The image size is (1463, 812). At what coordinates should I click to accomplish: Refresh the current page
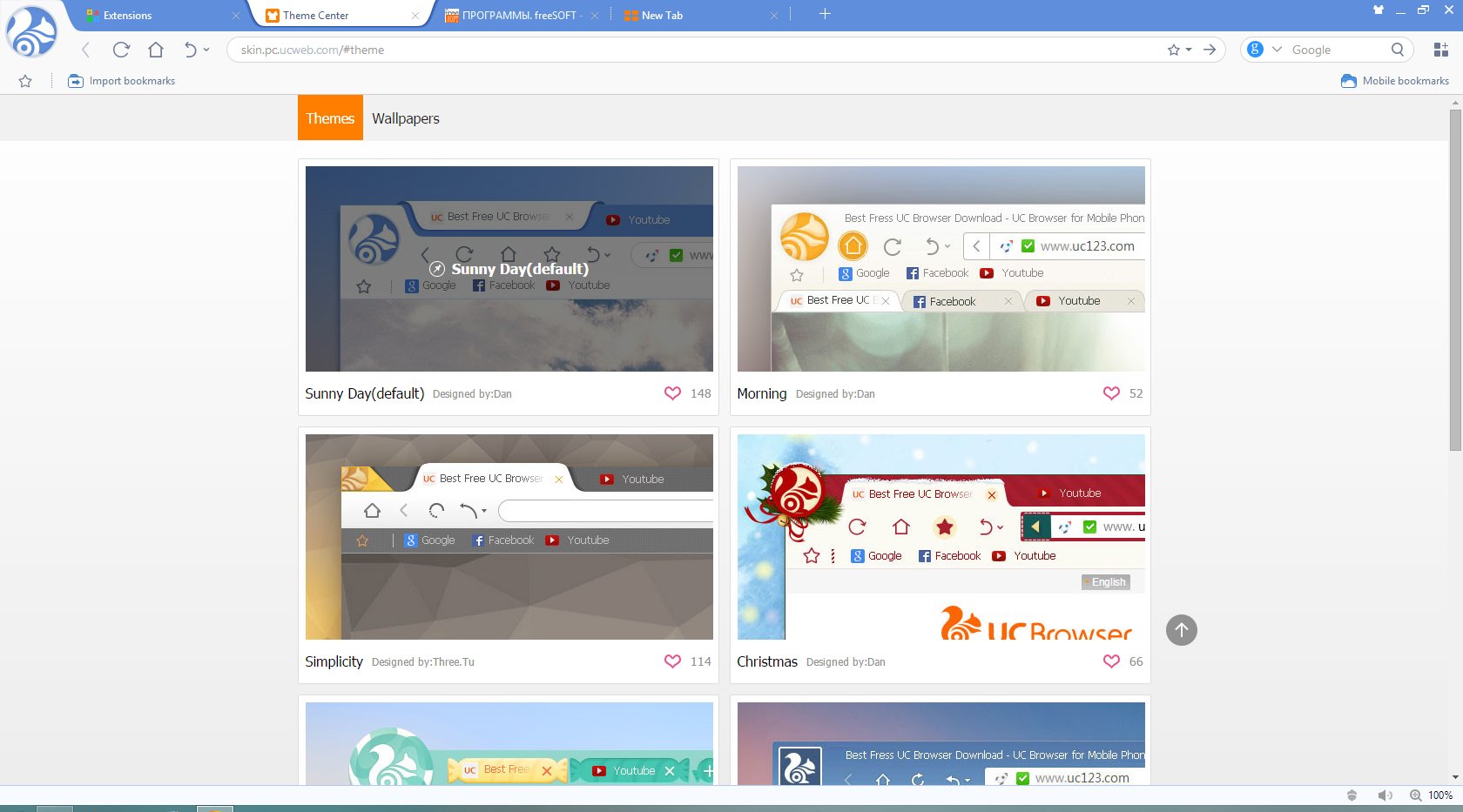click(x=121, y=50)
